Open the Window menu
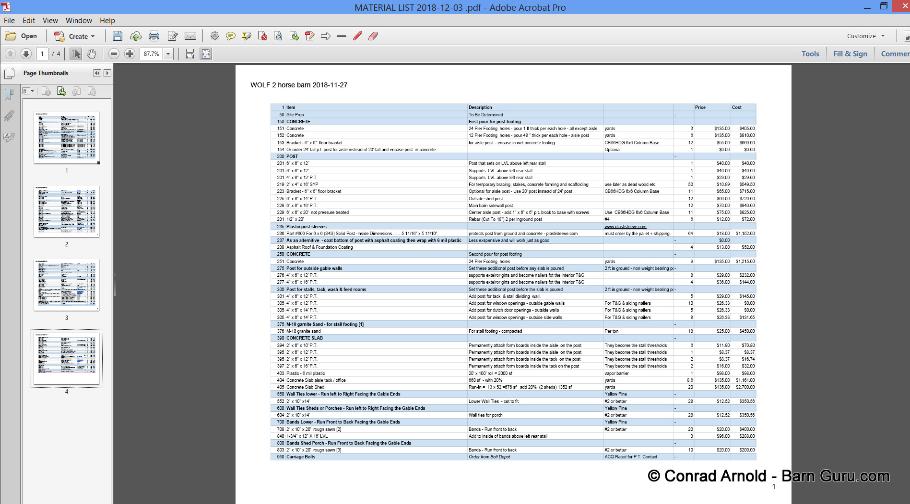 click(x=78, y=20)
